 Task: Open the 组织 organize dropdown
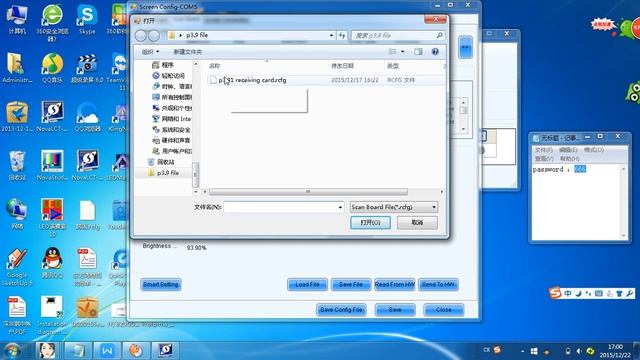pos(150,52)
